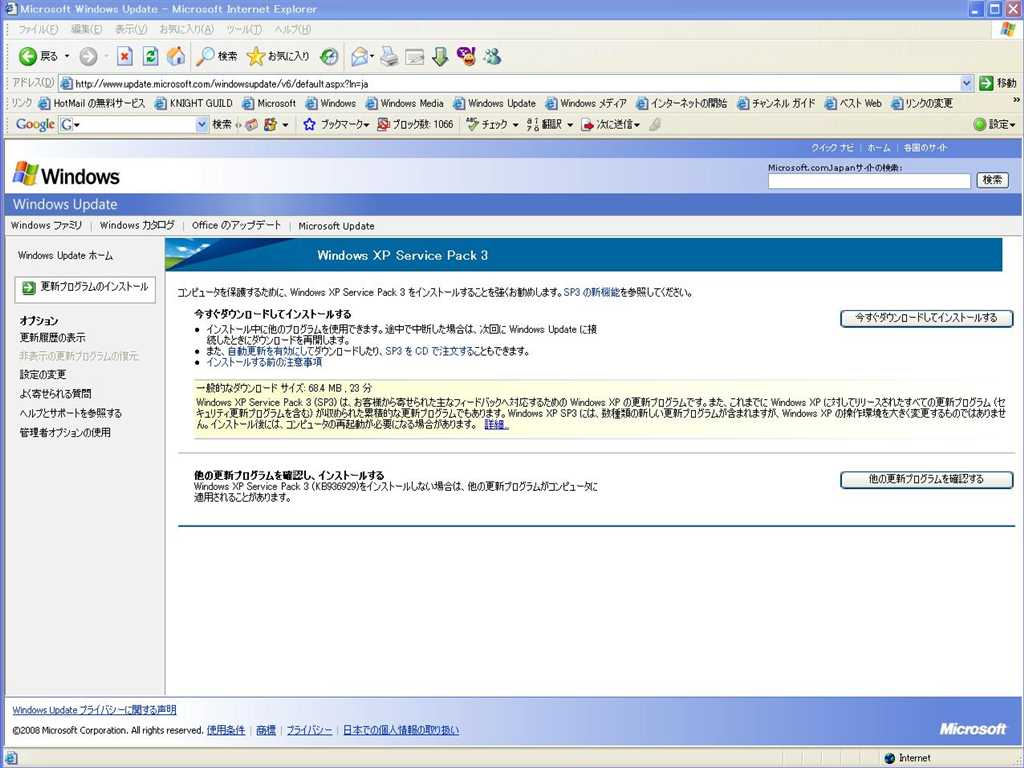
Task: Open the Help (ヘルプ) menu
Action: (x=292, y=29)
